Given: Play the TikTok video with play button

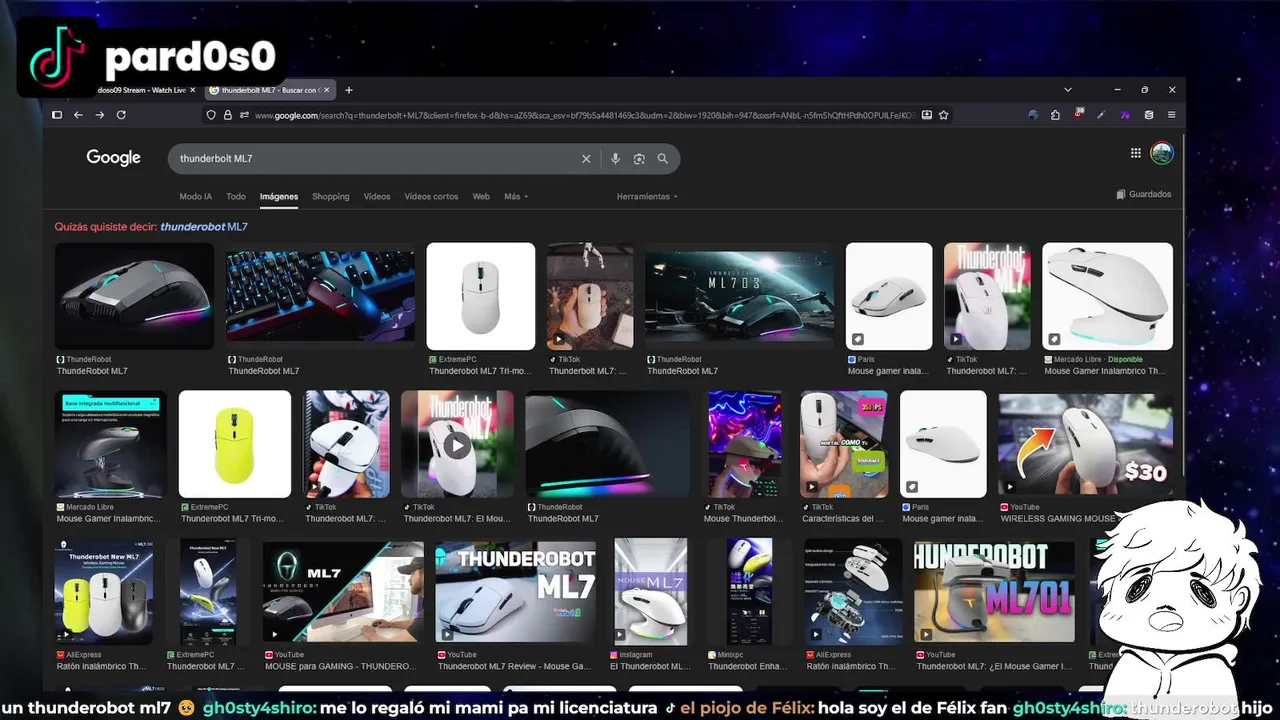Looking at the screenshot, I should pos(457,444).
